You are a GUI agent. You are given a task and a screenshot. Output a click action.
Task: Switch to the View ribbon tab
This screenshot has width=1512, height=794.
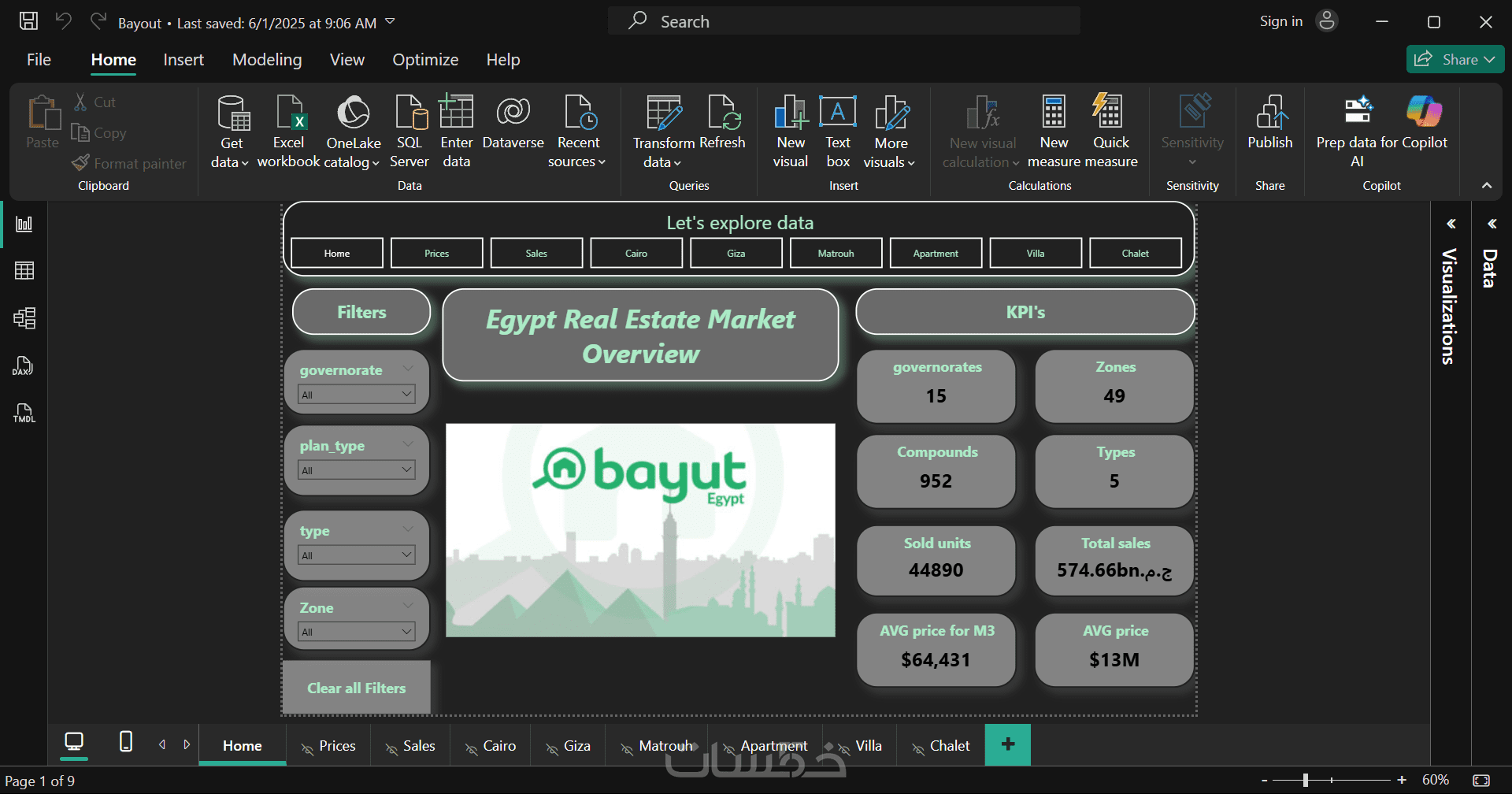347,60
